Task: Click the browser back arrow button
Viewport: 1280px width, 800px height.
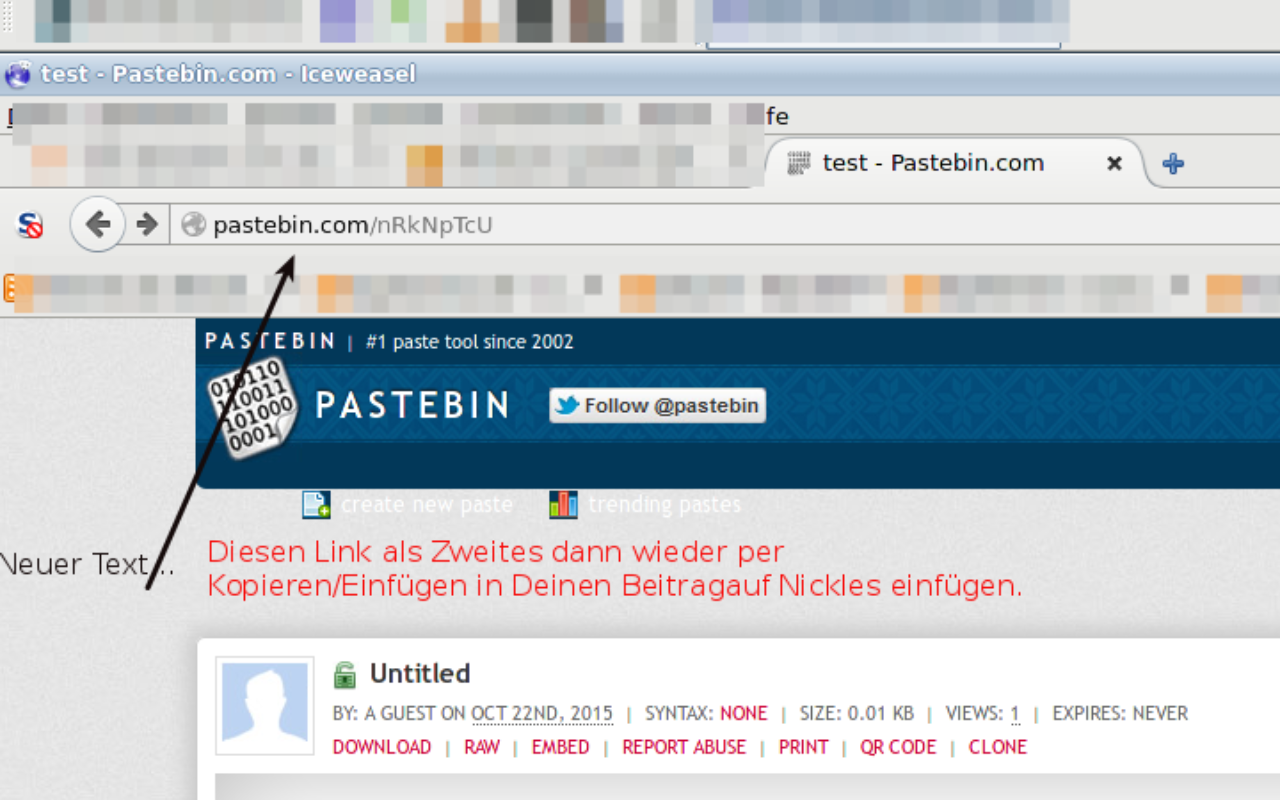Action: 97,224
